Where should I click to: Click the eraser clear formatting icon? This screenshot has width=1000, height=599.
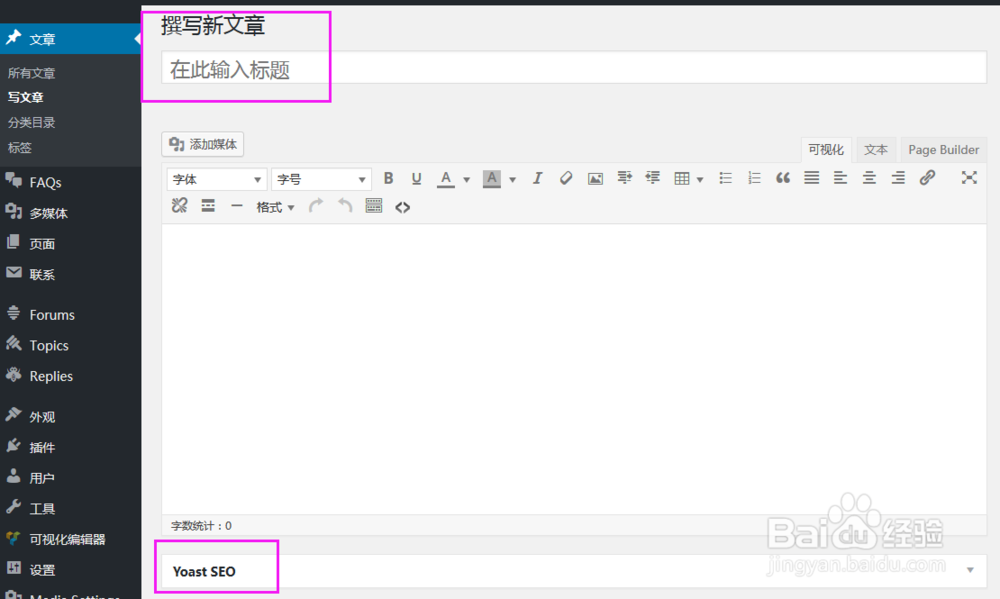point(566,179)
